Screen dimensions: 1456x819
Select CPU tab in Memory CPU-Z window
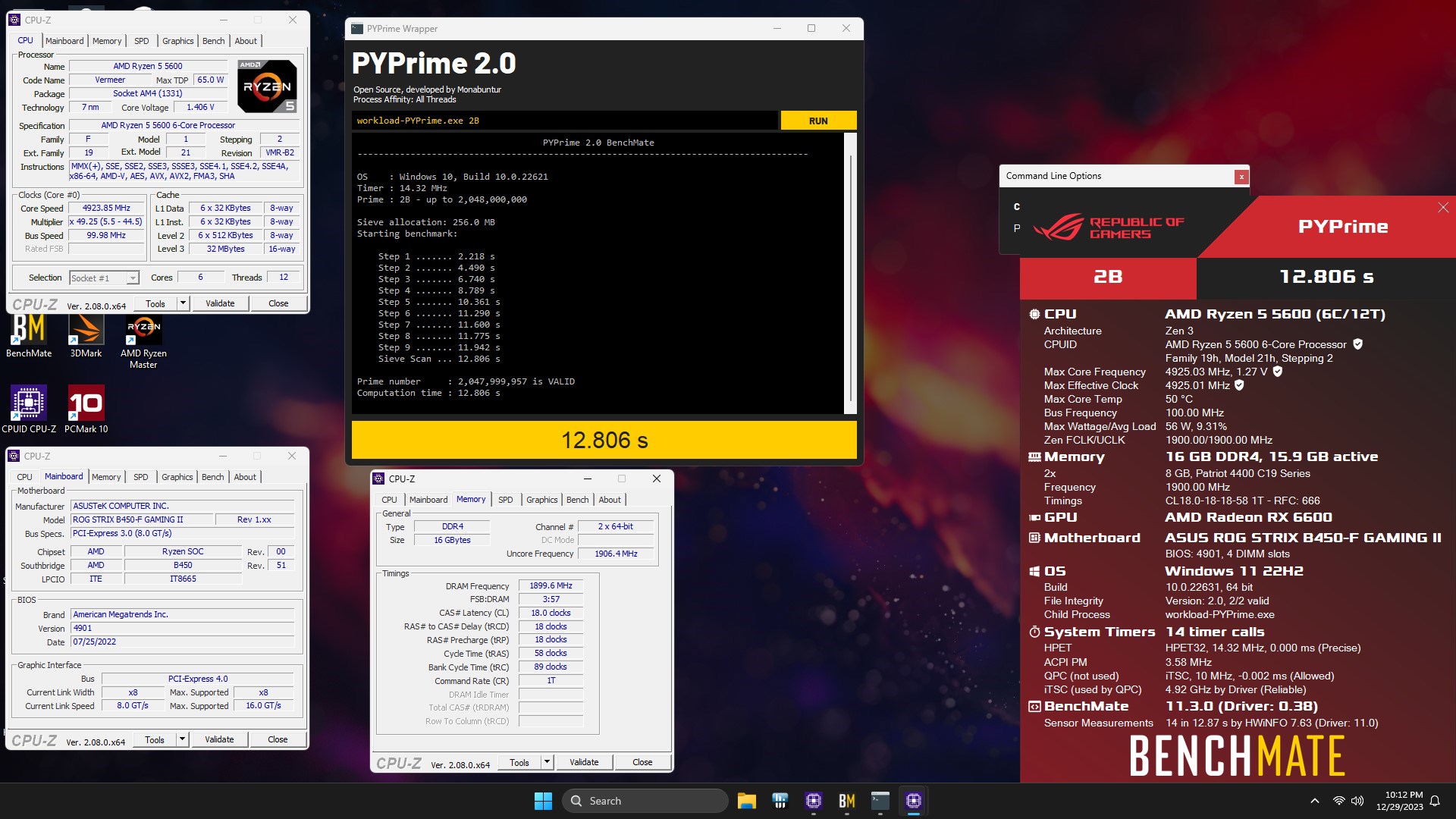pyautogui.click(x=389, y=500)
